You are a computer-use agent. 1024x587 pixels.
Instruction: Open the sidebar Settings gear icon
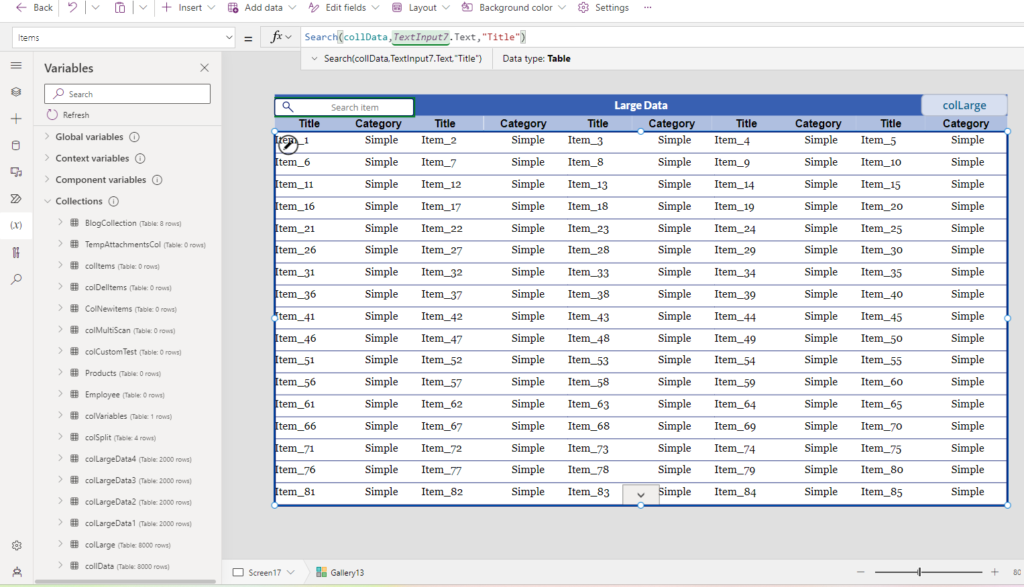pyautogui.click(x=16, y=546)
